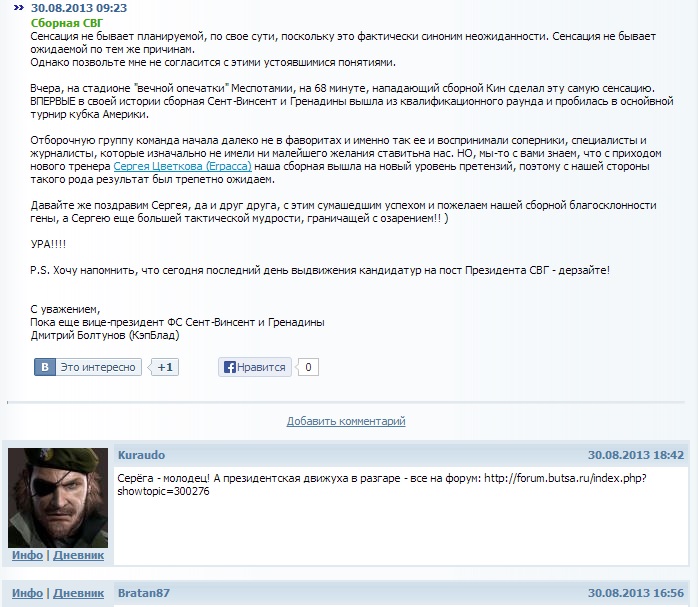Open Bratan87's username profile link
The width and height of the screenshot is (698, 607).
[144, 593]
